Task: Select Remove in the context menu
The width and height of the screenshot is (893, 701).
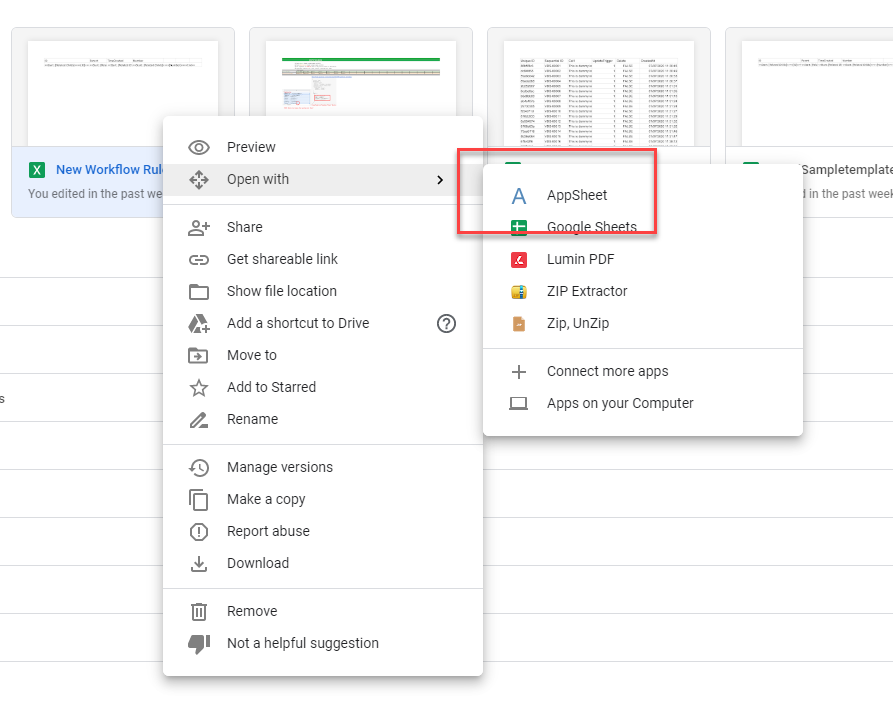Action: point(323,612)
